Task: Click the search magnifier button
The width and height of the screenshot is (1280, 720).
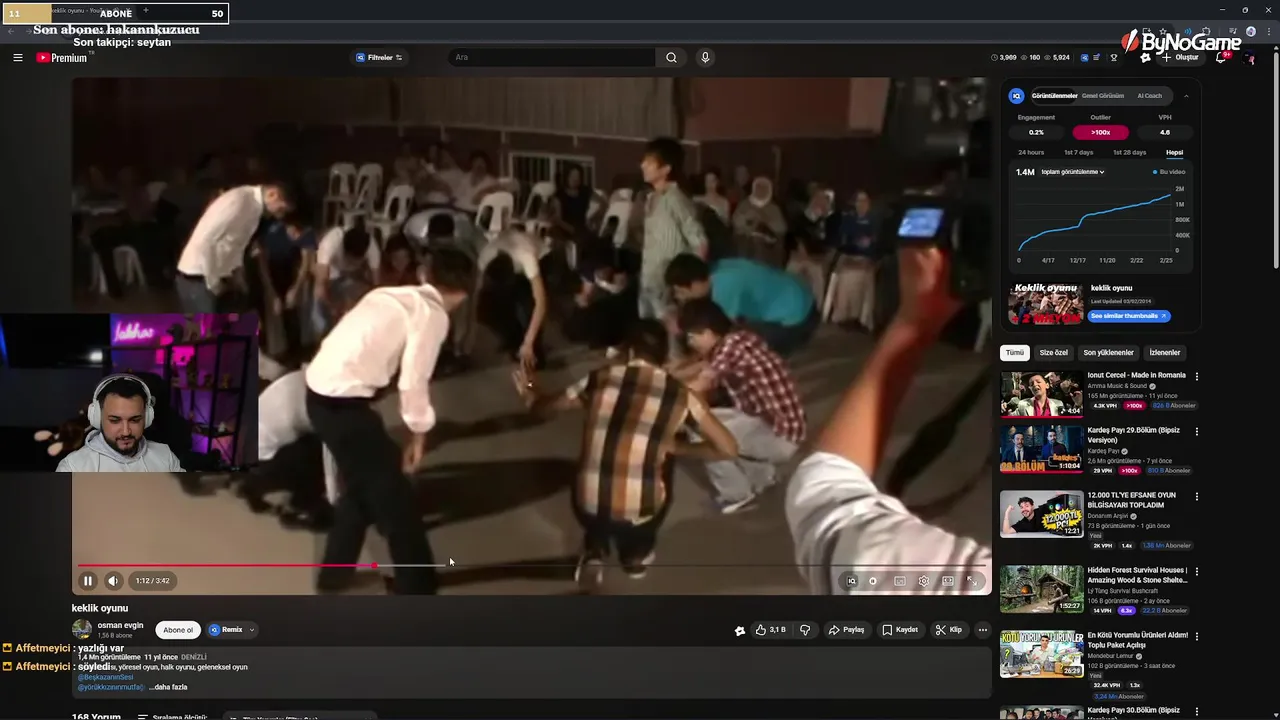Action: coord(671,57)
